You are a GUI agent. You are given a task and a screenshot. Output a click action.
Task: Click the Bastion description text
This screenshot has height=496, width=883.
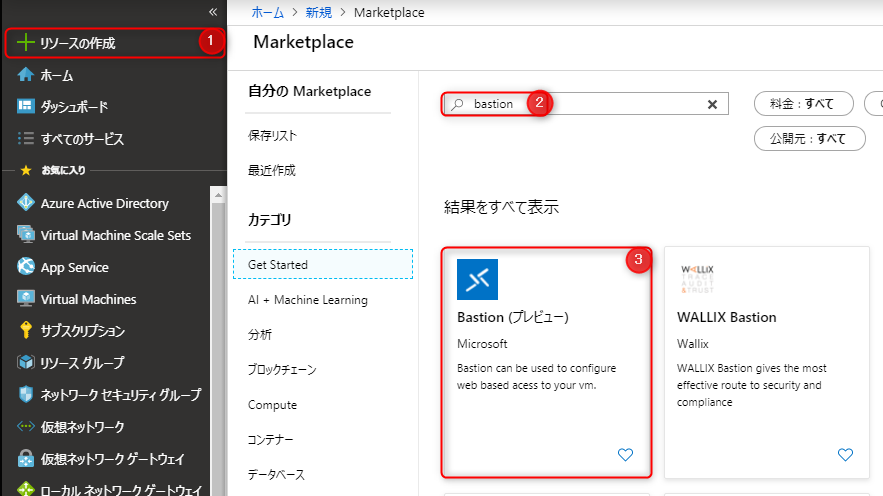point(536,377)
